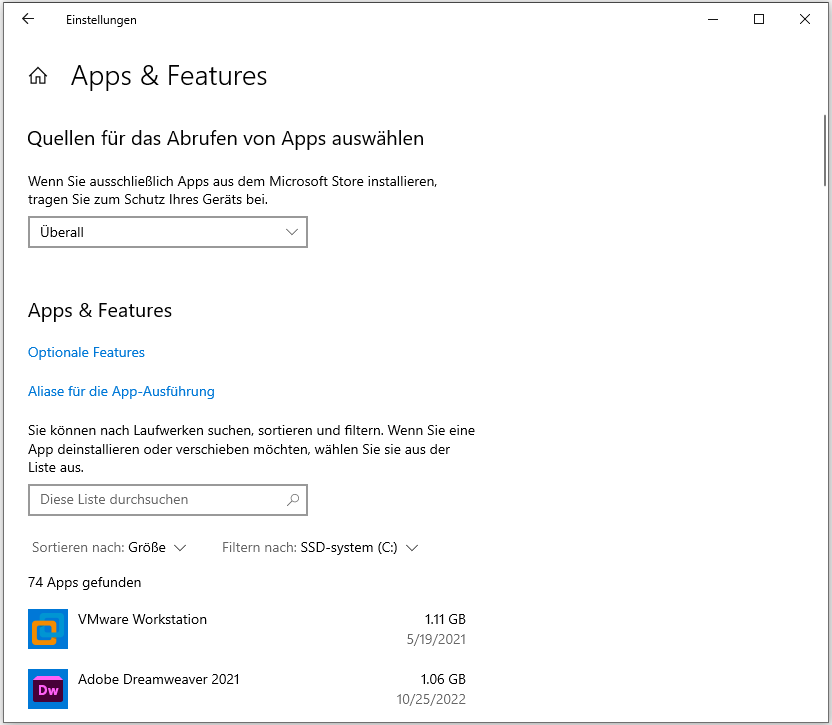This screenshot has width=832, height=725.
Task: Click the Einstellungen title bar text
Action: pos(101,19)
